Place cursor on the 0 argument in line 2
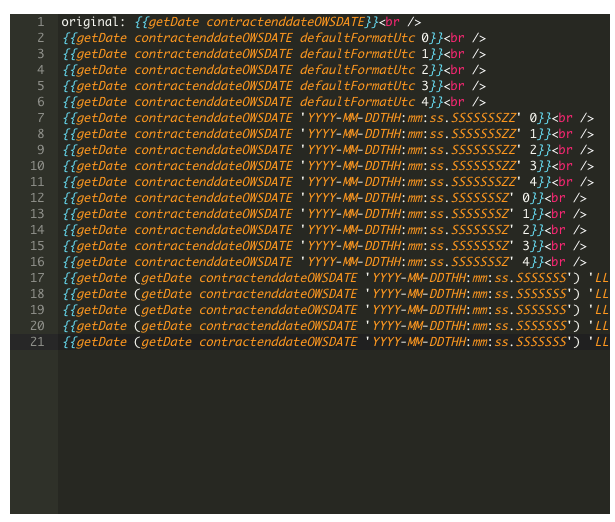Viewport: 615px width, 522px height. point(425,38)
